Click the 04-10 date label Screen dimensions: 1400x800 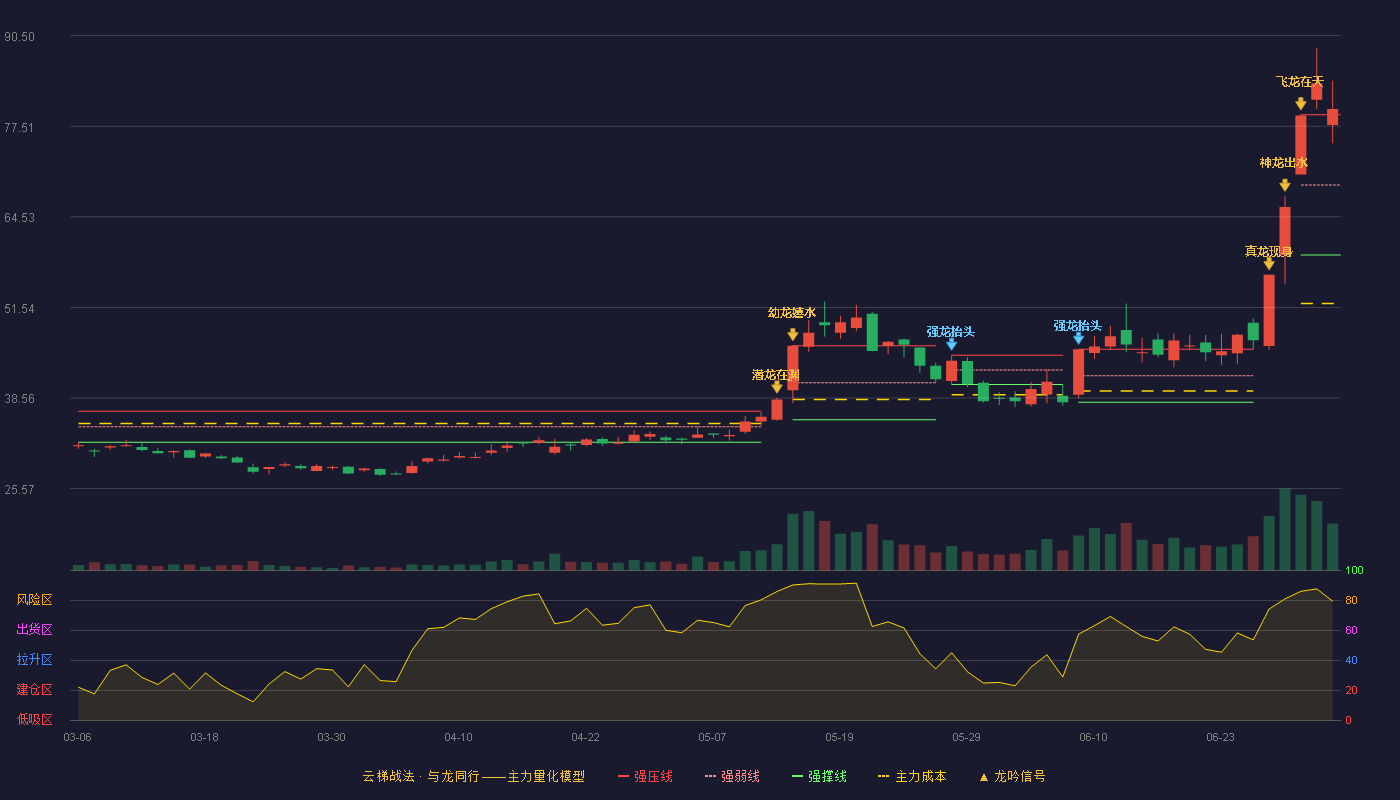click(x=458, y=737)
